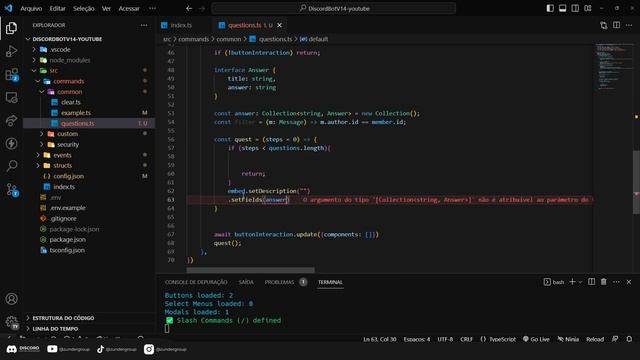
Task: Open Acessar menu
Action: 129,8
